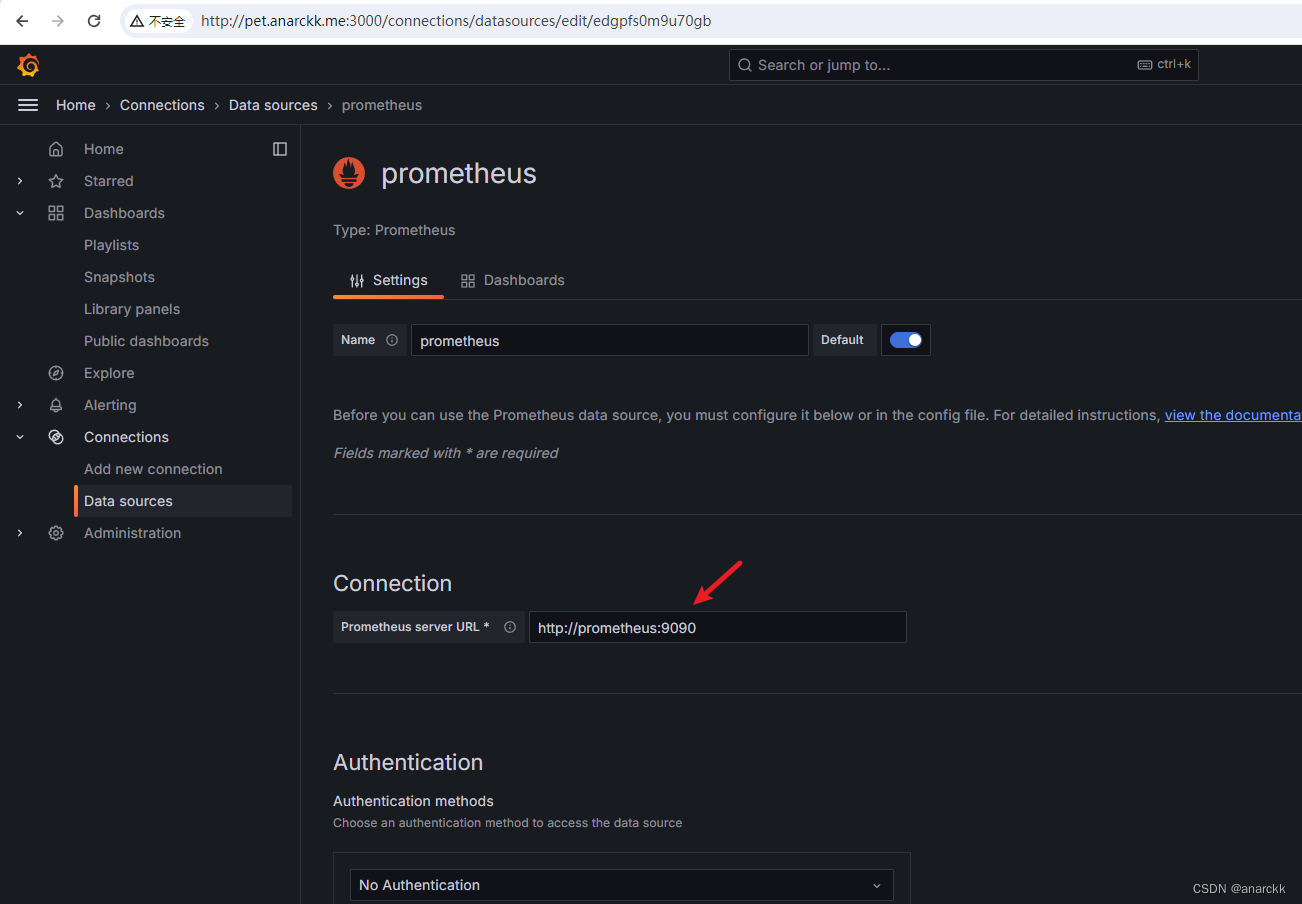1302x904 pixels.
Task: Click the Administration label in sidebar
Action: [x=132, y=533]
